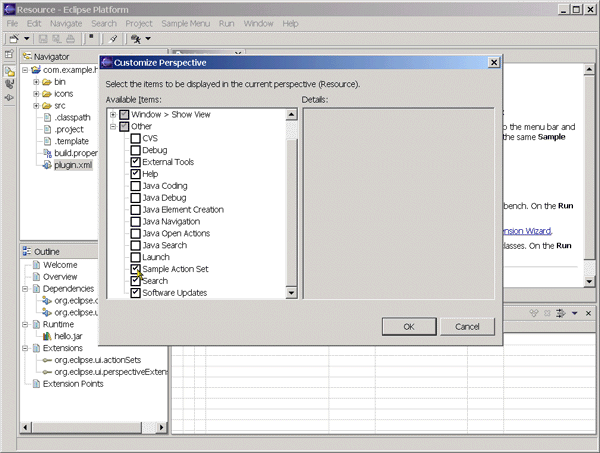Screen dimensions: 600x453
Task: Click the bottom view menu dropdown arrow
Action: 574,313
